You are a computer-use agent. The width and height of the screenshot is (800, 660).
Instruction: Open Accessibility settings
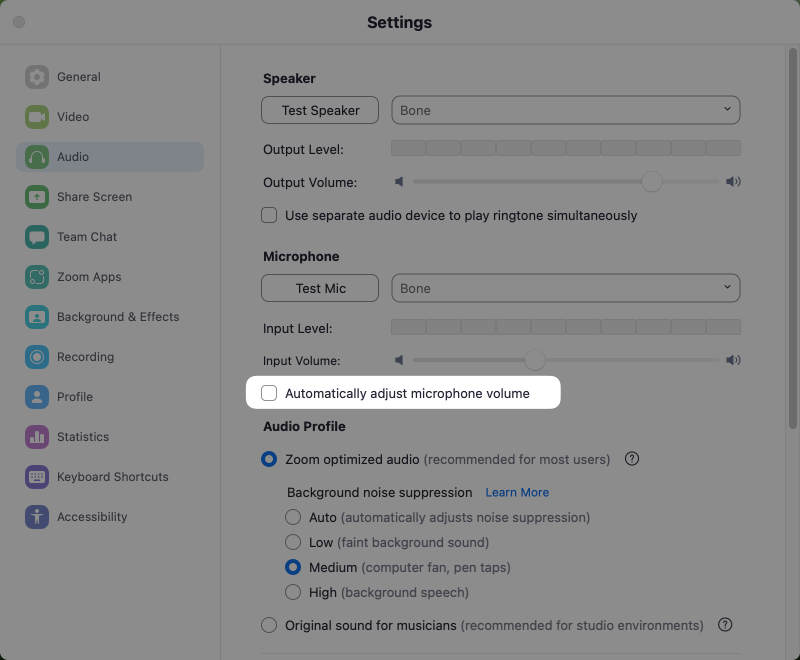point(110,517)
